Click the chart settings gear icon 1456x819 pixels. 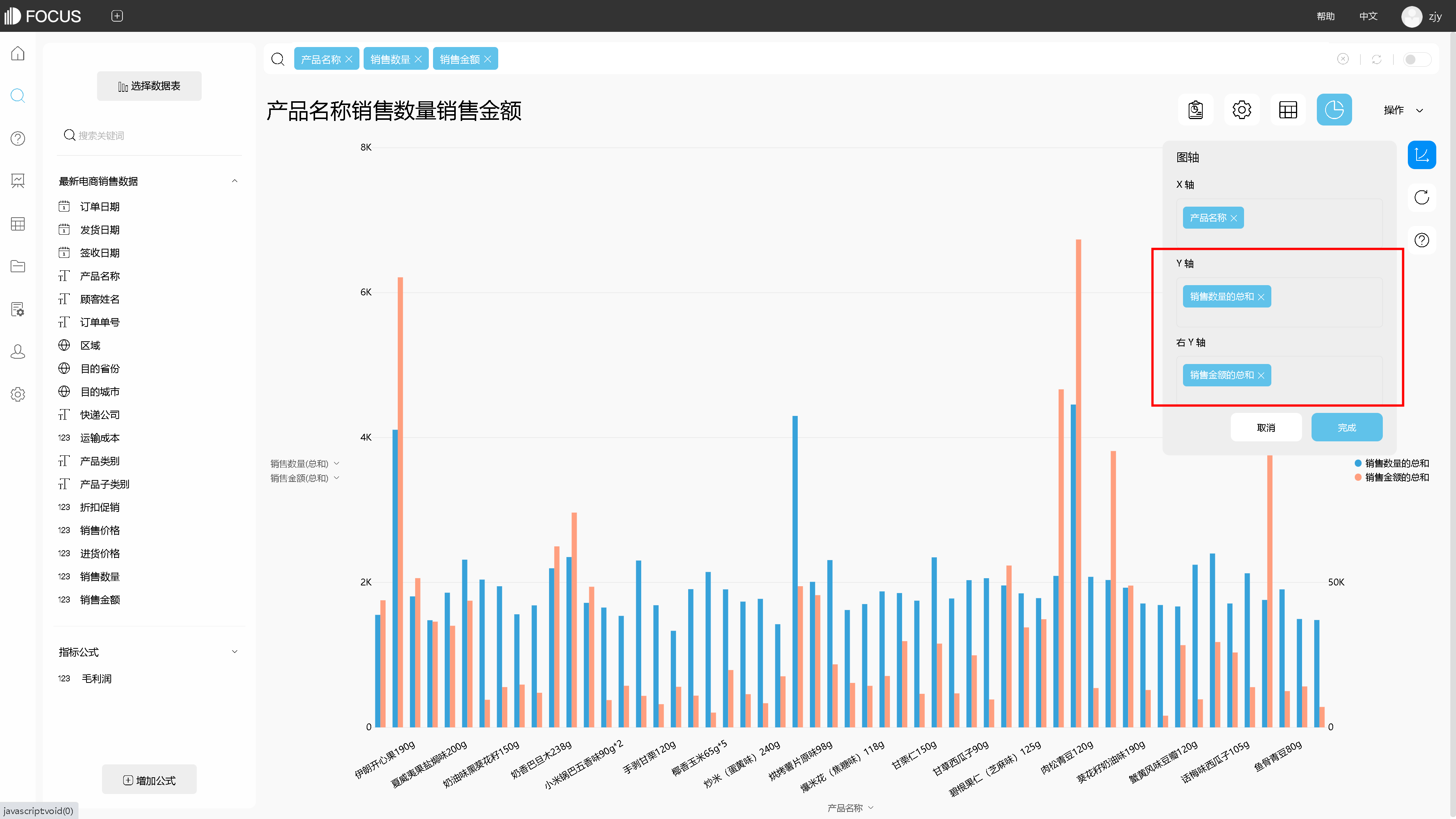tap(1241, 110)
